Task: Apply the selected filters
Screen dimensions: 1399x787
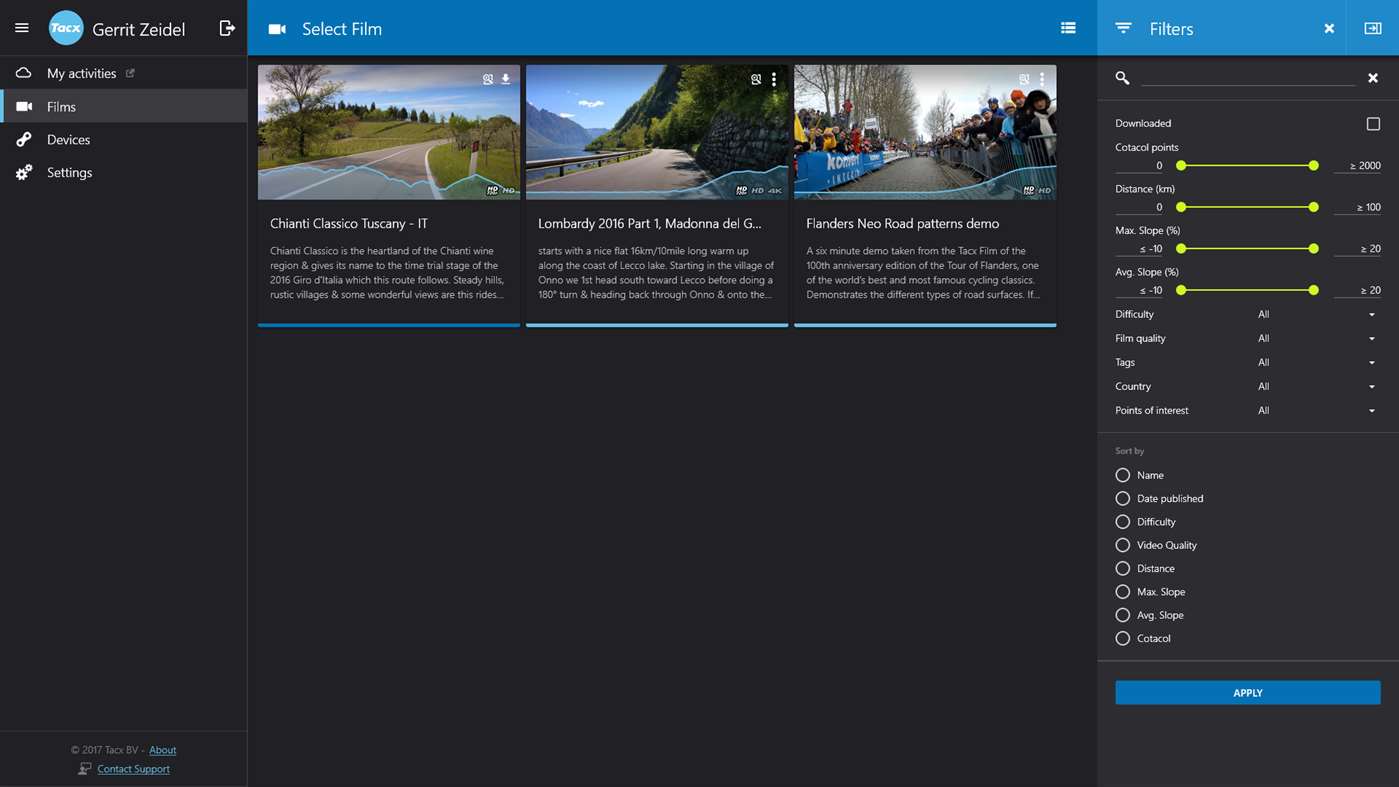Action: [1248, 692]
